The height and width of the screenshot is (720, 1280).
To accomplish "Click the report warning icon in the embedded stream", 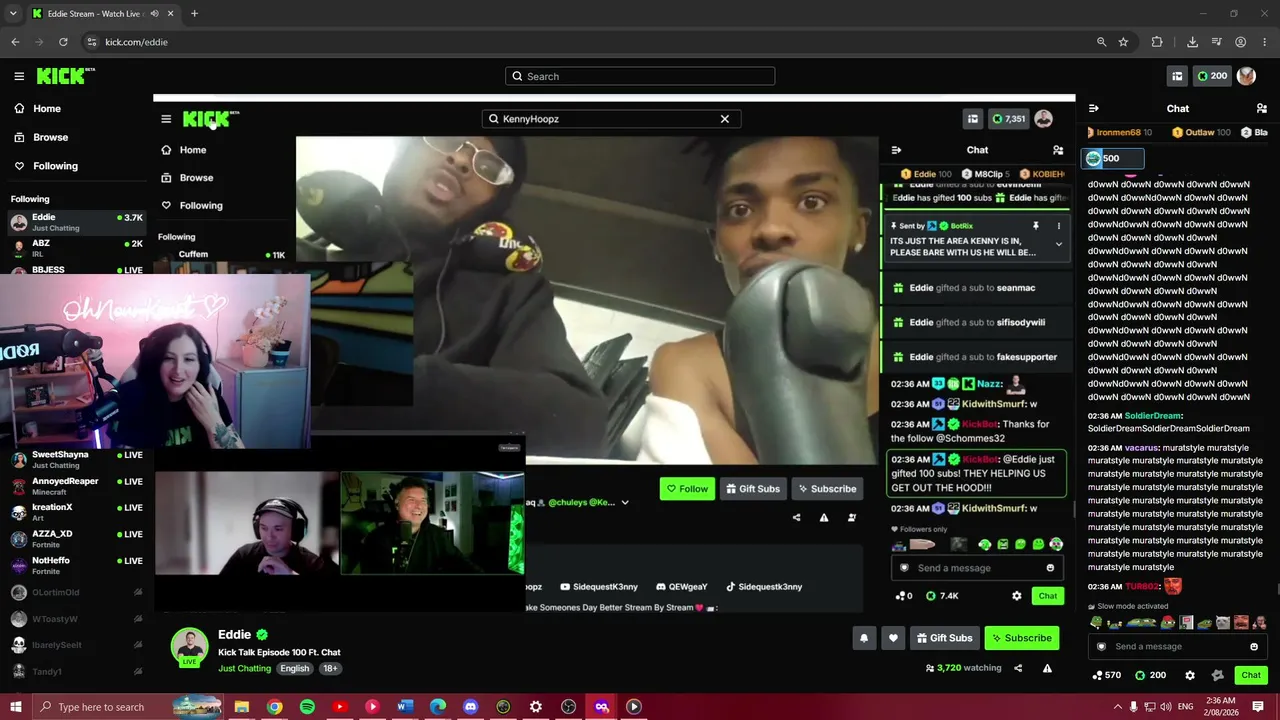I will [x=824, y=518].
